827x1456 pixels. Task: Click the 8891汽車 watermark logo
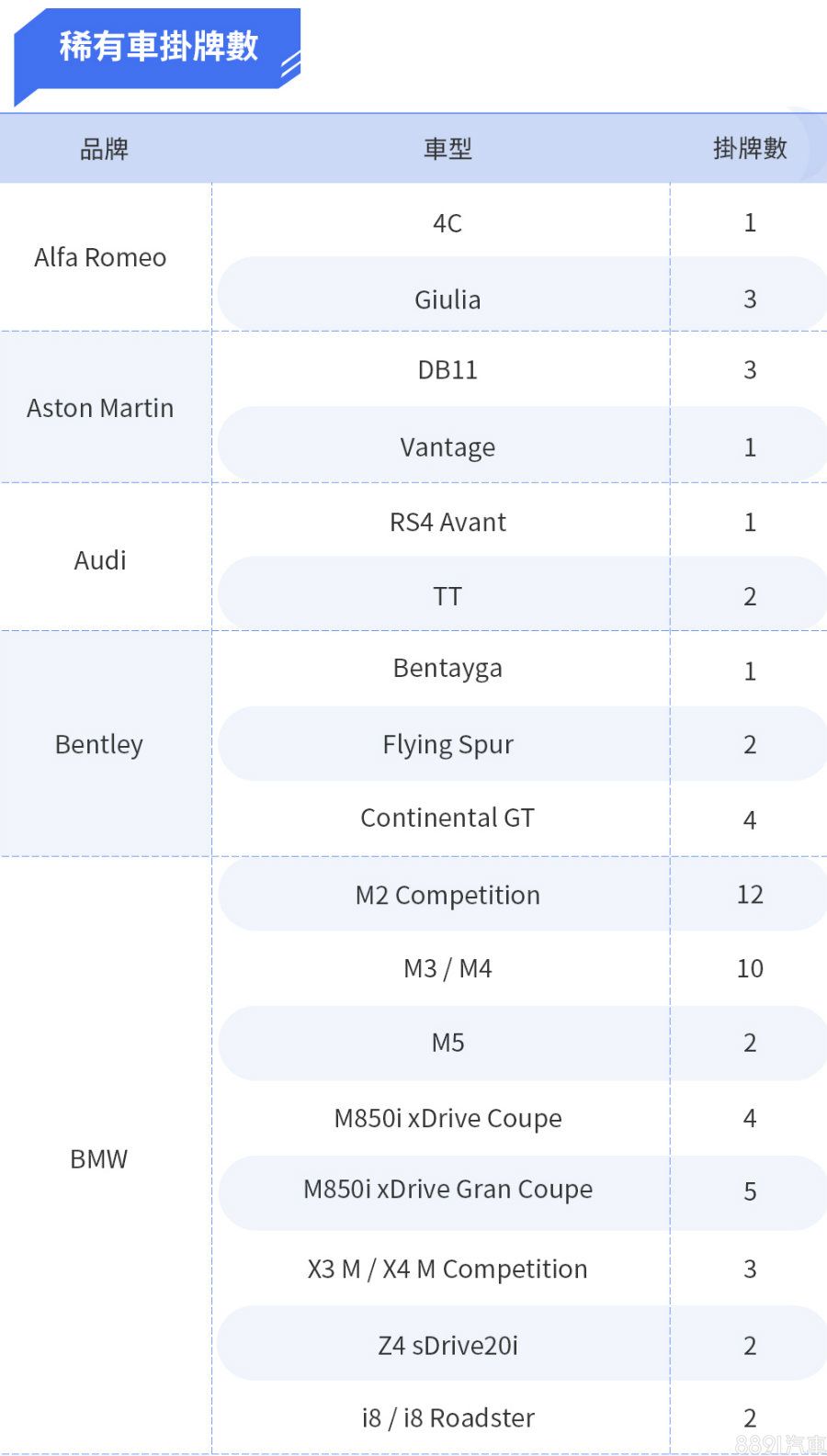pos(780,1444)
